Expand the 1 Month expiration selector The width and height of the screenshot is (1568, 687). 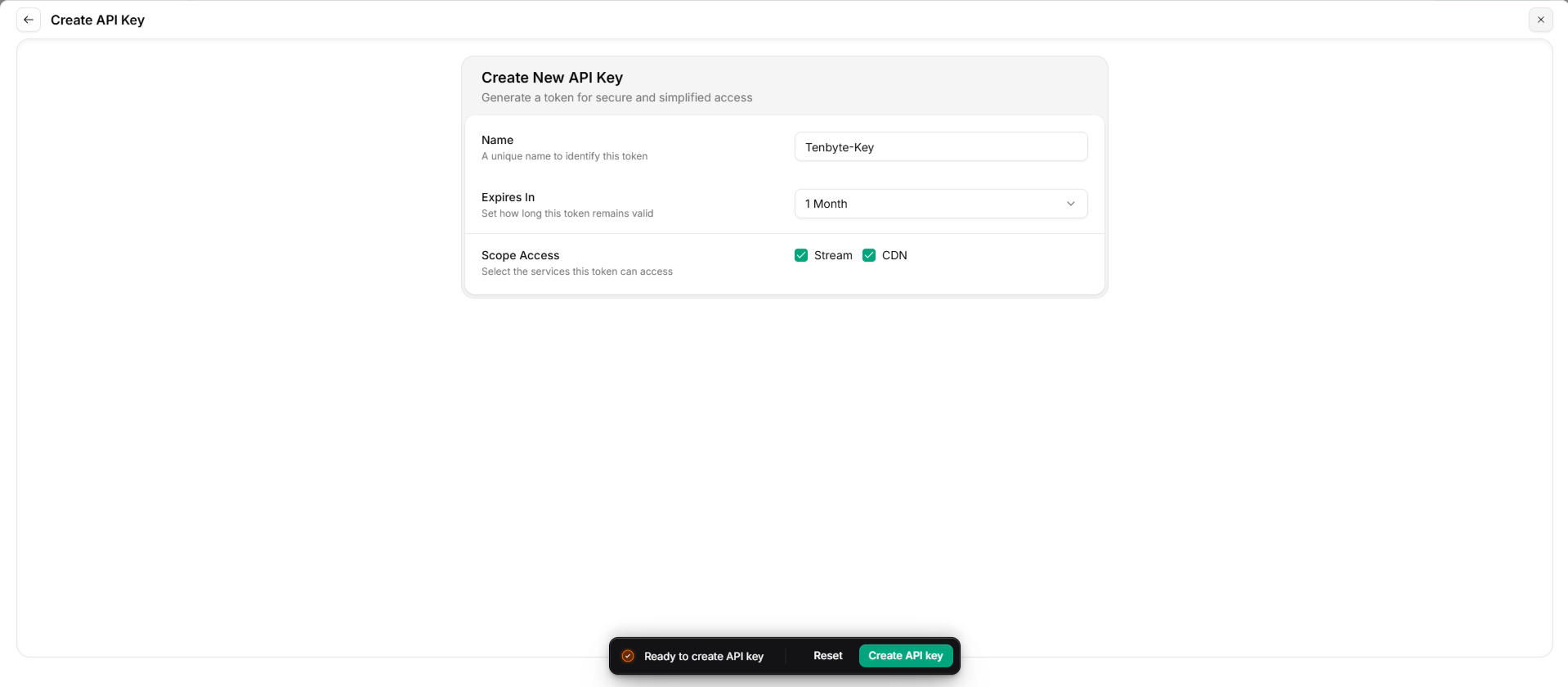(x=940, y=204)
